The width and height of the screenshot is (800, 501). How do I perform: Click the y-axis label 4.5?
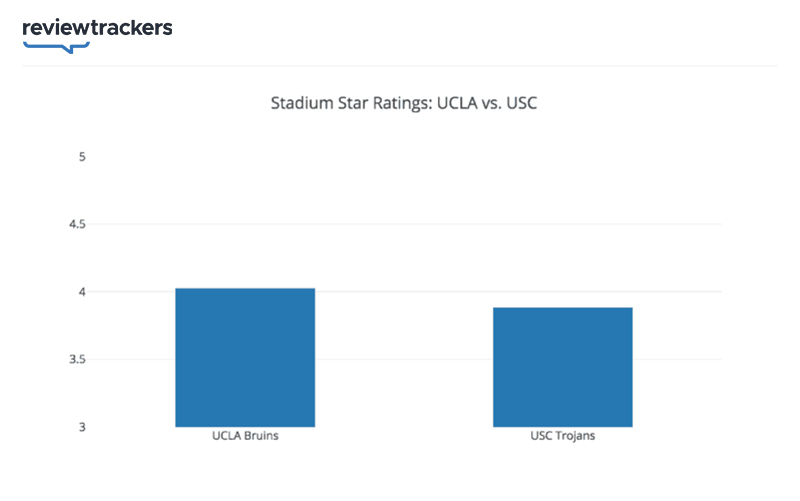click(x=77, y=224)
